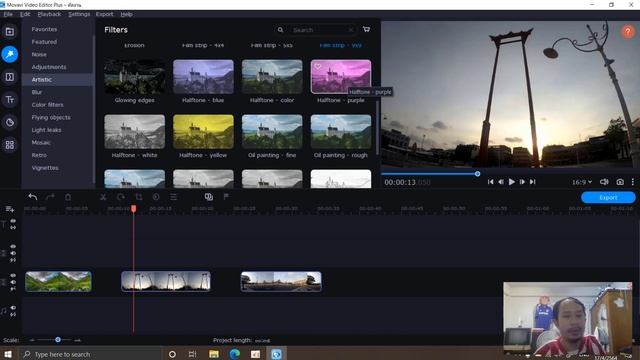Toggle mute on the audio track
This screenshot has height=360, width=640.
click(x=13, y=308)
